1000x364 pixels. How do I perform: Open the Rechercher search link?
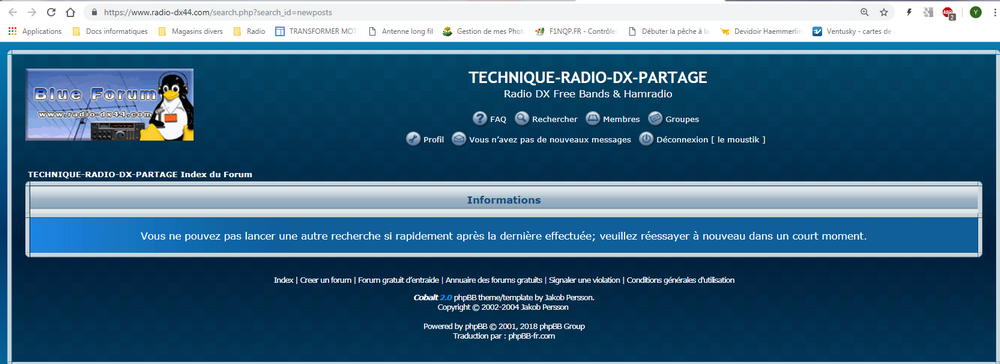coord(555,119)
